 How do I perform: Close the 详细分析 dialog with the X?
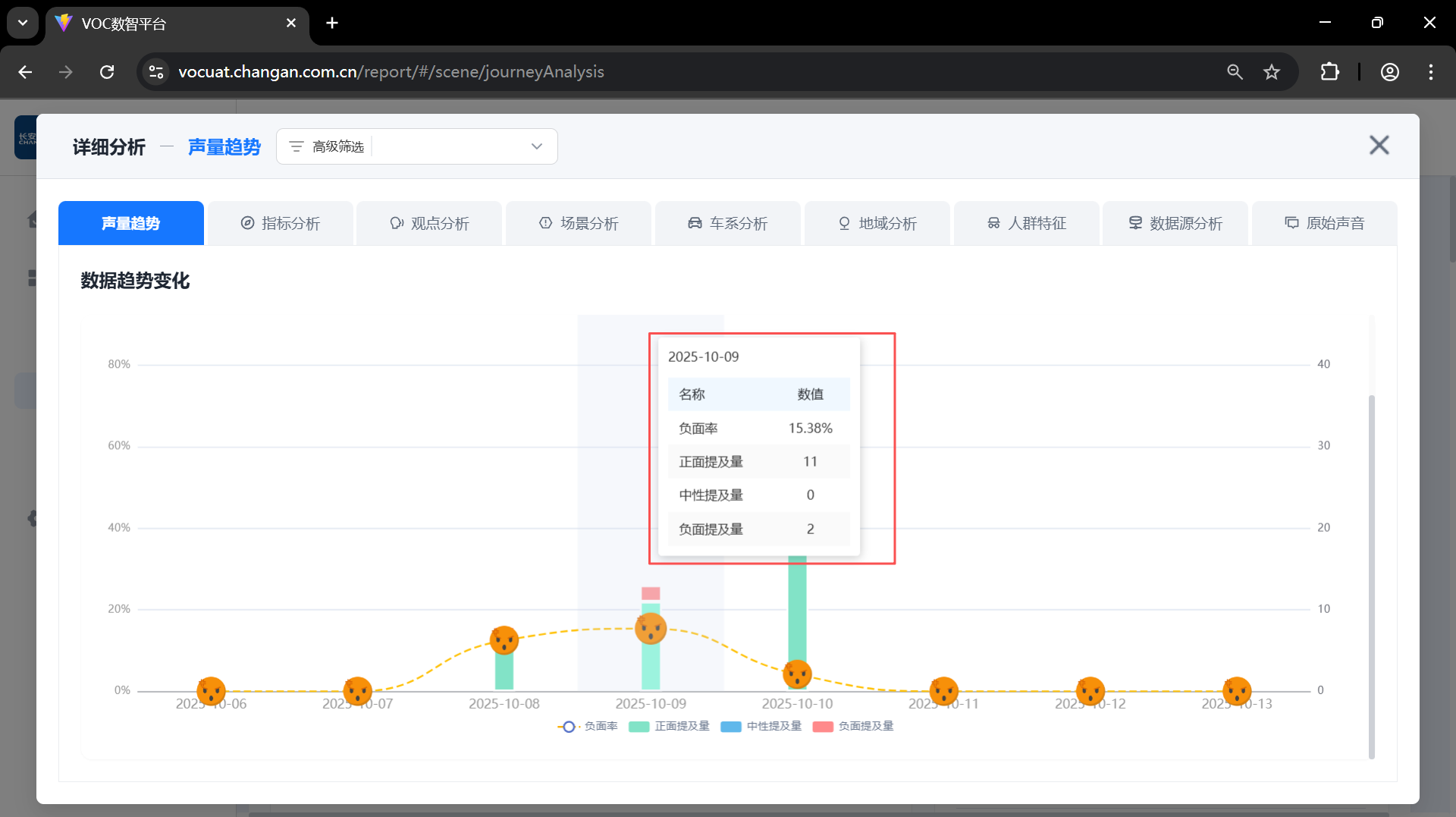coord(1379,145)
